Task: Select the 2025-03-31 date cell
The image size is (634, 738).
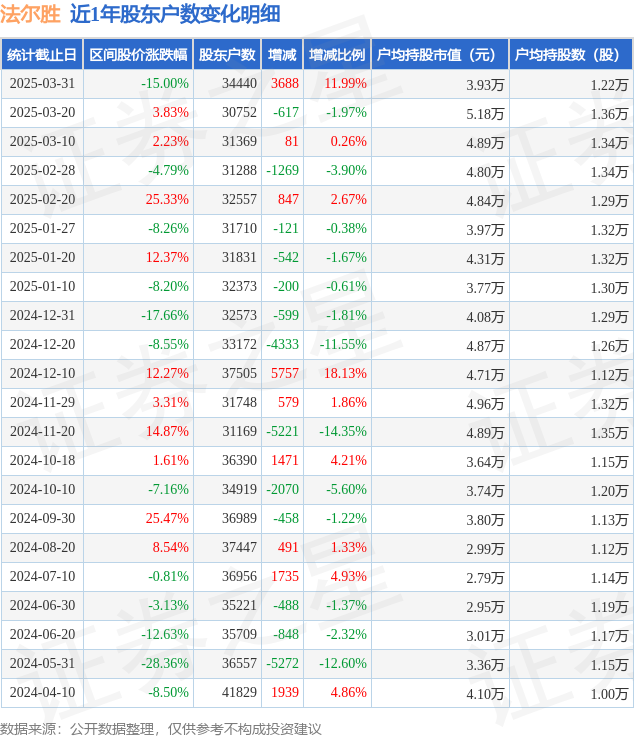Action: tap(42, 84)
